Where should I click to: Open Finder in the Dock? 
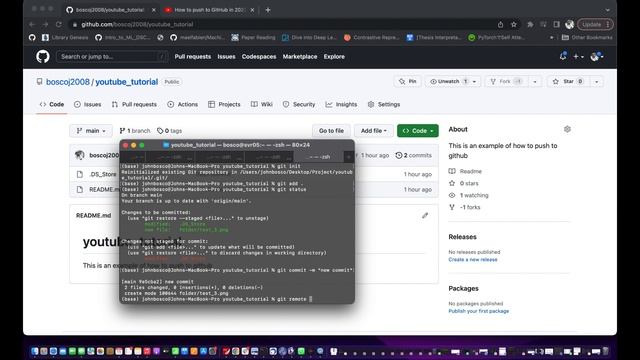[35, 351]
